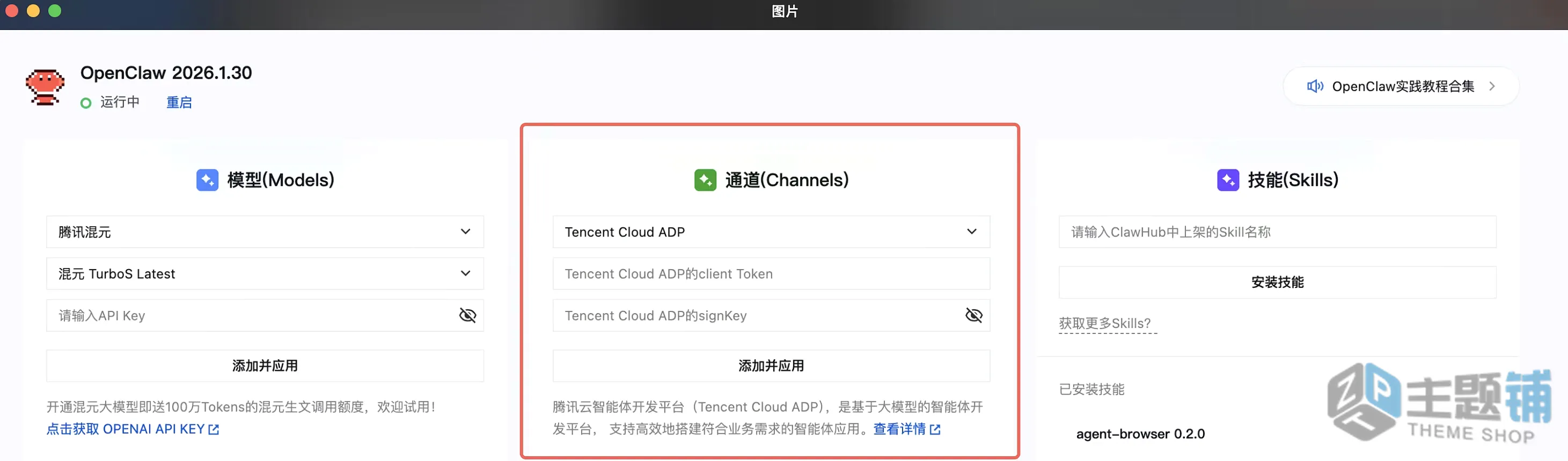Viewport: 1568px width, 461px height.
Task: Click the 通道(Channels) heading
Action: (x=787, y=180)
